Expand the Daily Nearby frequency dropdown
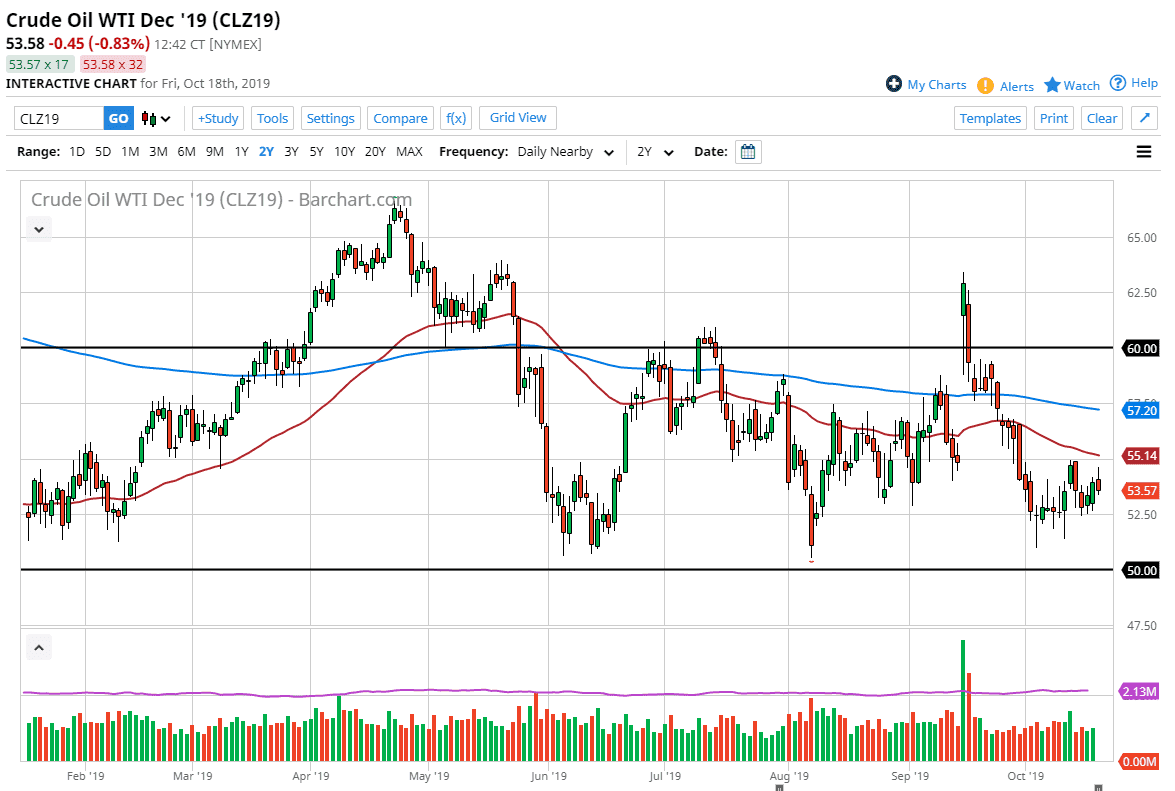The image size is (1175, 791). click(565, 152)
